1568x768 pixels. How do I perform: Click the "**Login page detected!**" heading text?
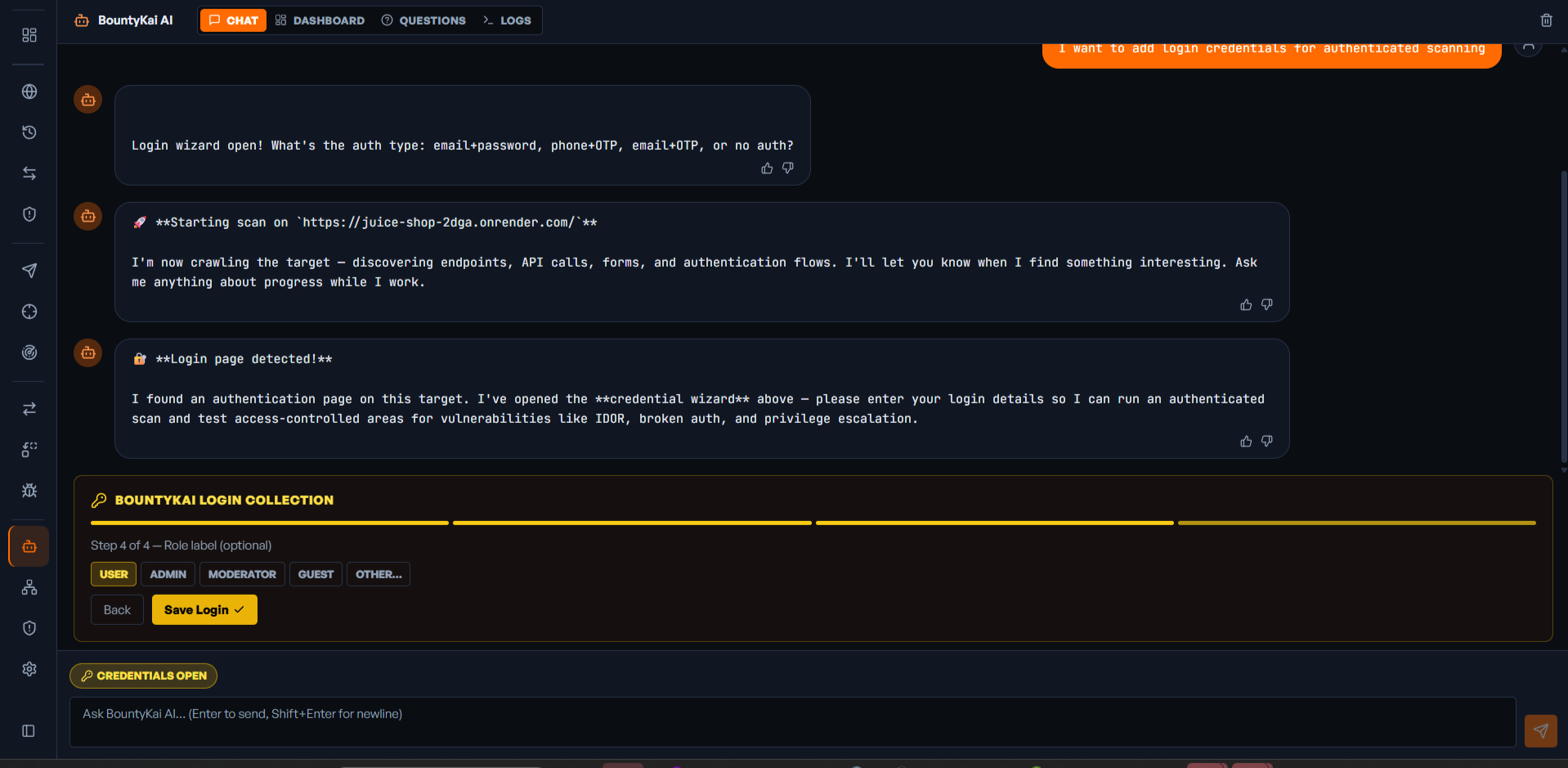coord(244,359)
